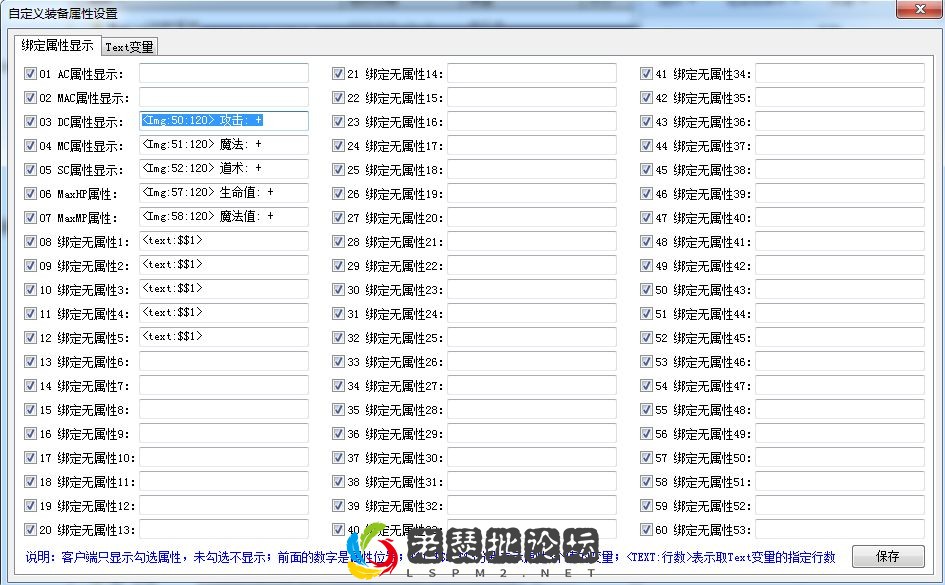Click the 绑定无属性12 input field
Viewport: 945px width, 585px height.
(x=224, y=505)
